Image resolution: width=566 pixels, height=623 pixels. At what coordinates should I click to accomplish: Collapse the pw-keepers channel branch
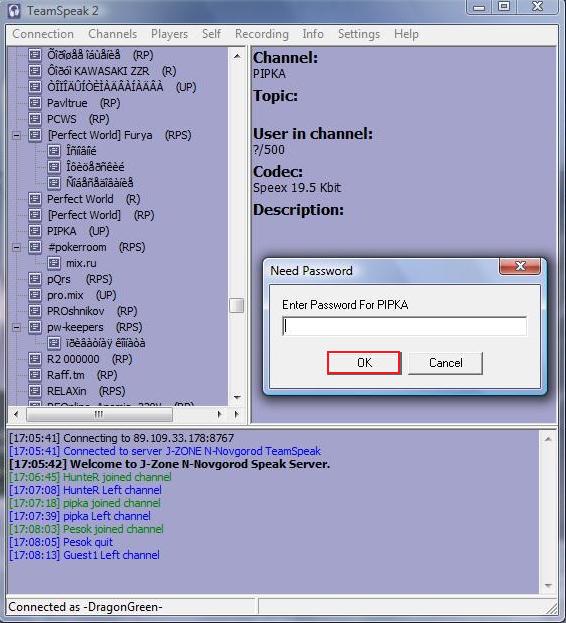click(x=16, y=327)
